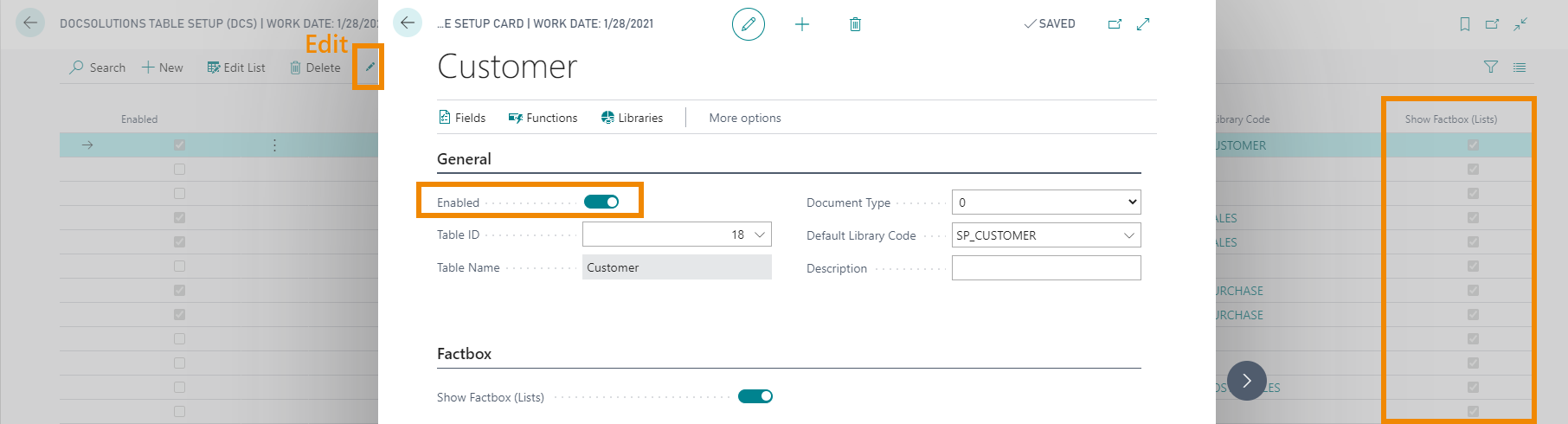Screen dimensions: 1568x424
Task: Expand the Table ID dropdown arrow
Action: [x=760, y=234]
